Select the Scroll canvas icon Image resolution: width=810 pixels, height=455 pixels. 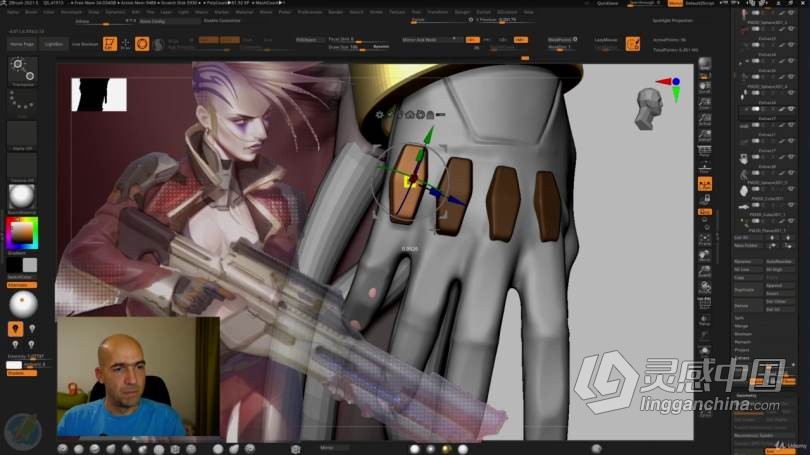705,87
